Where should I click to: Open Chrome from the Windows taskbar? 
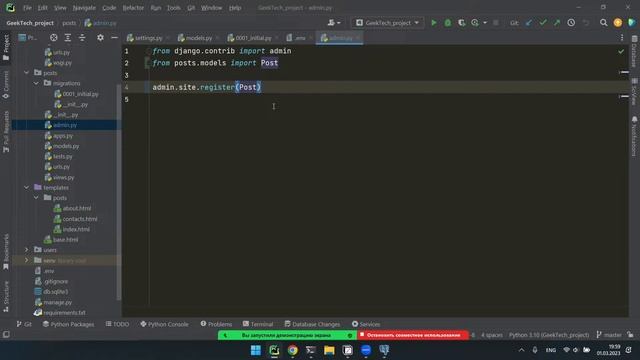[x=292, y=350]
